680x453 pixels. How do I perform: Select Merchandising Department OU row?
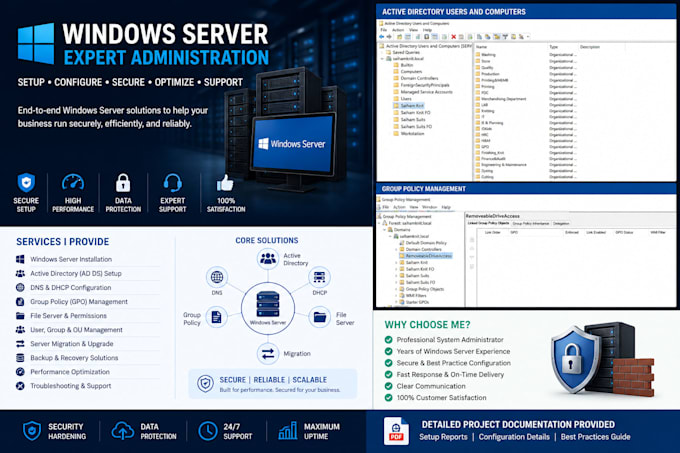[501, 99]
